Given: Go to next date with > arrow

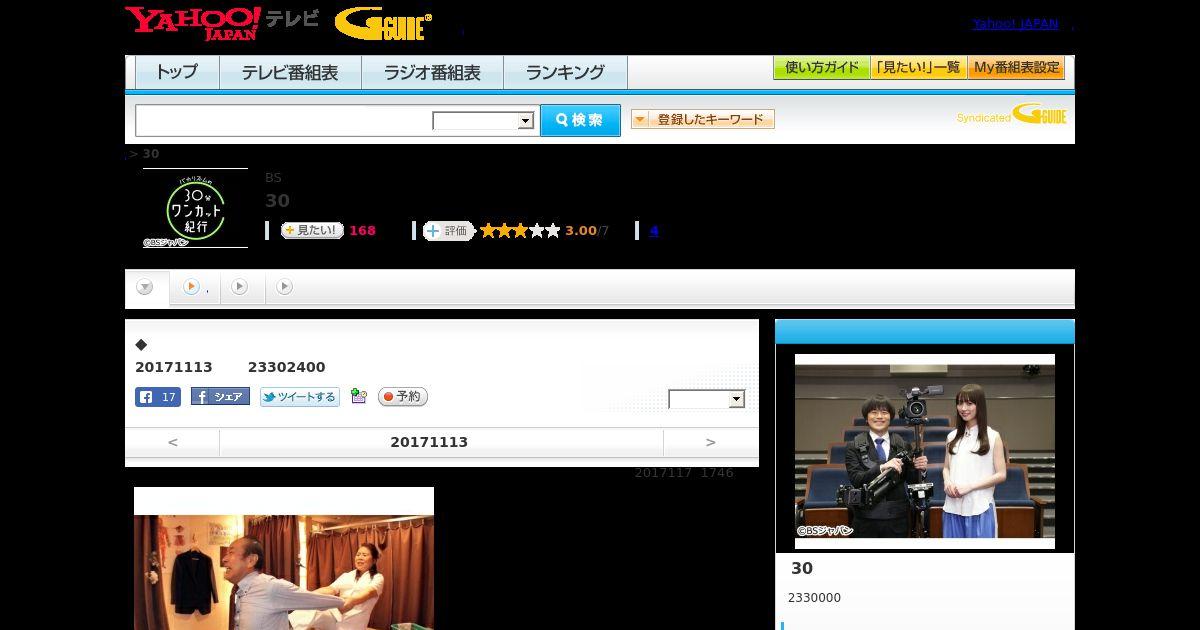Looking at the screenshot, I should [x=711, y=442].
